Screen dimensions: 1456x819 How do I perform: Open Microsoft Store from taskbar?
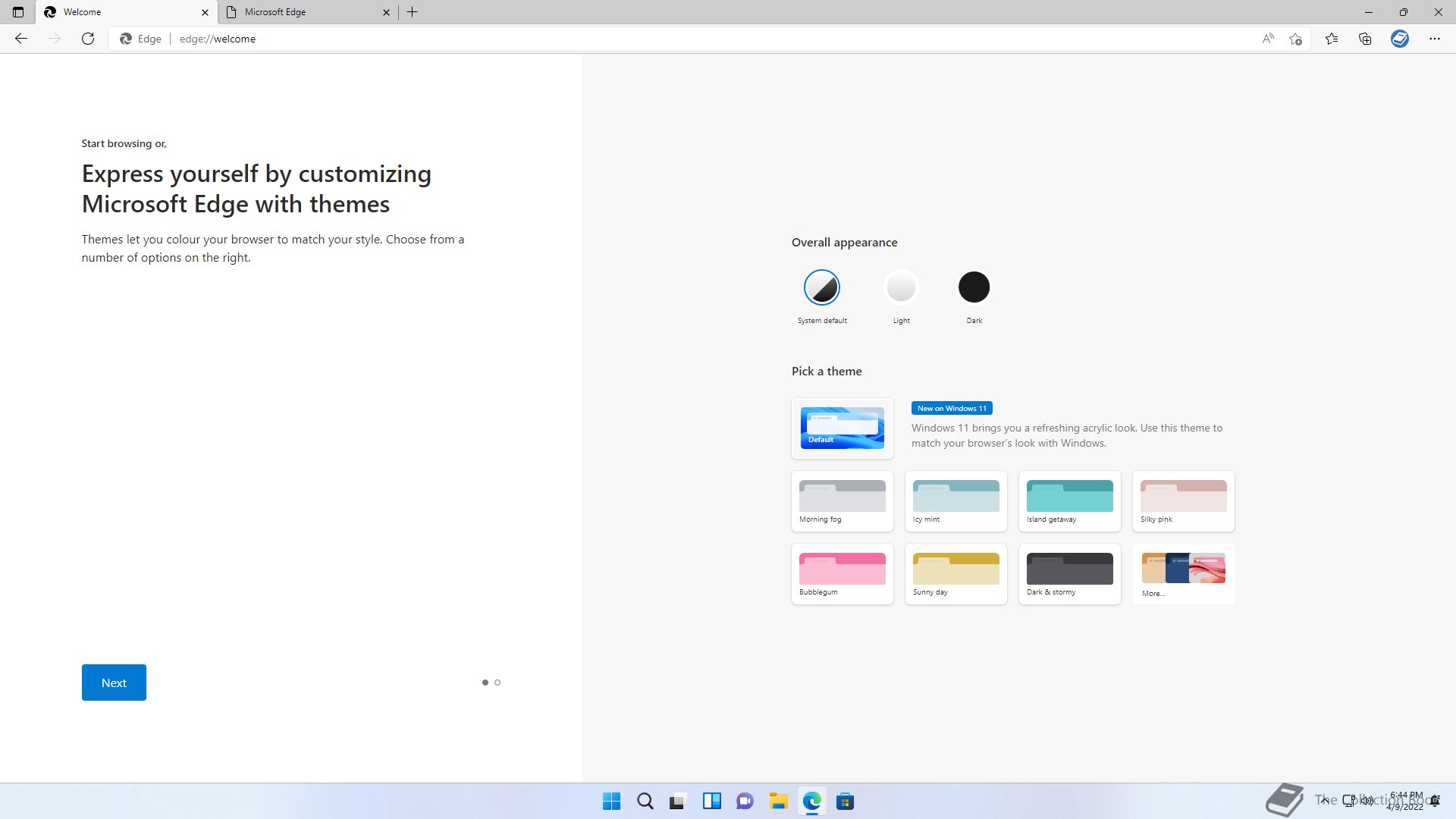coord(846,802)
